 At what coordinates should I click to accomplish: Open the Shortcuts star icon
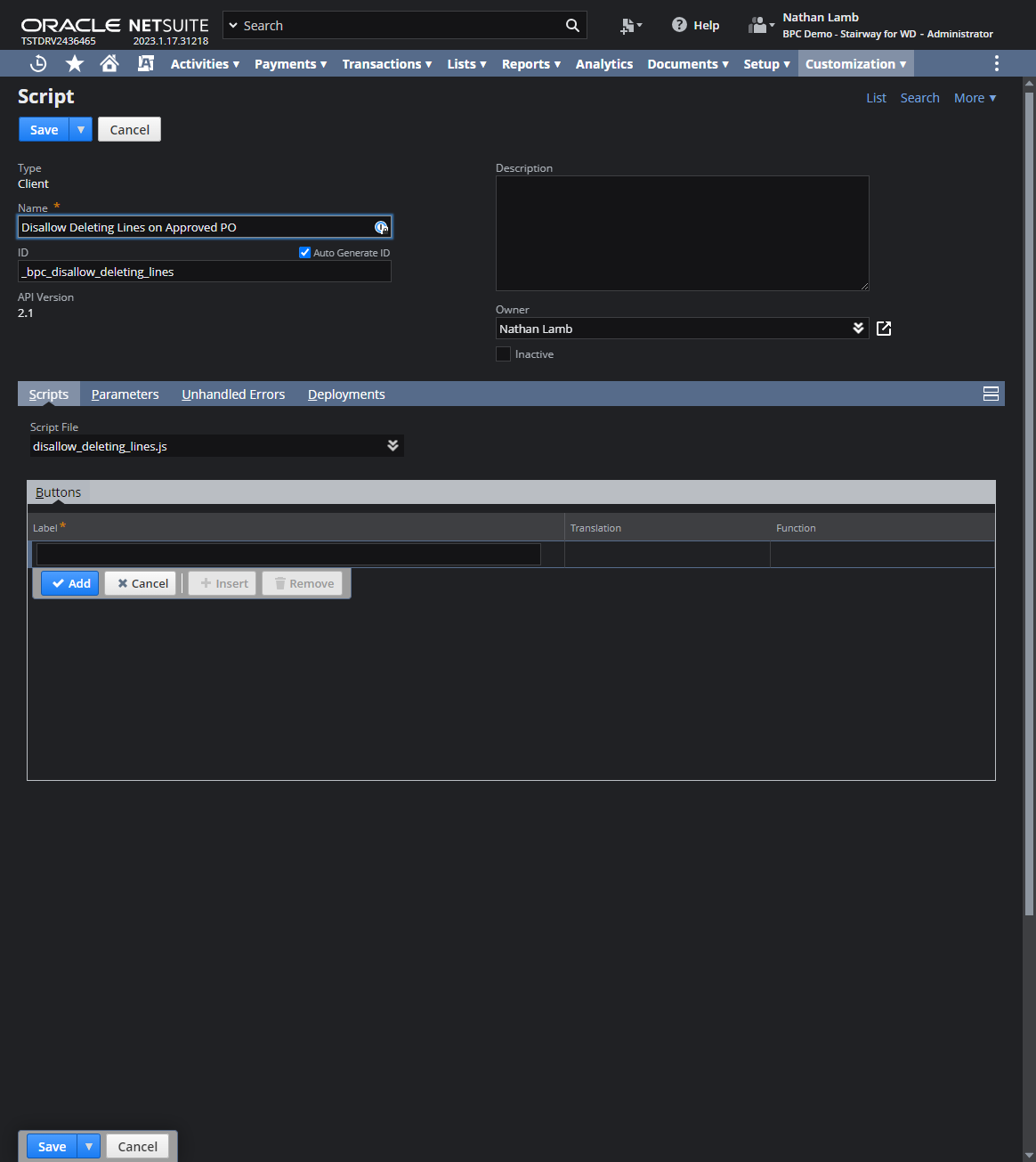click(75, 63)
